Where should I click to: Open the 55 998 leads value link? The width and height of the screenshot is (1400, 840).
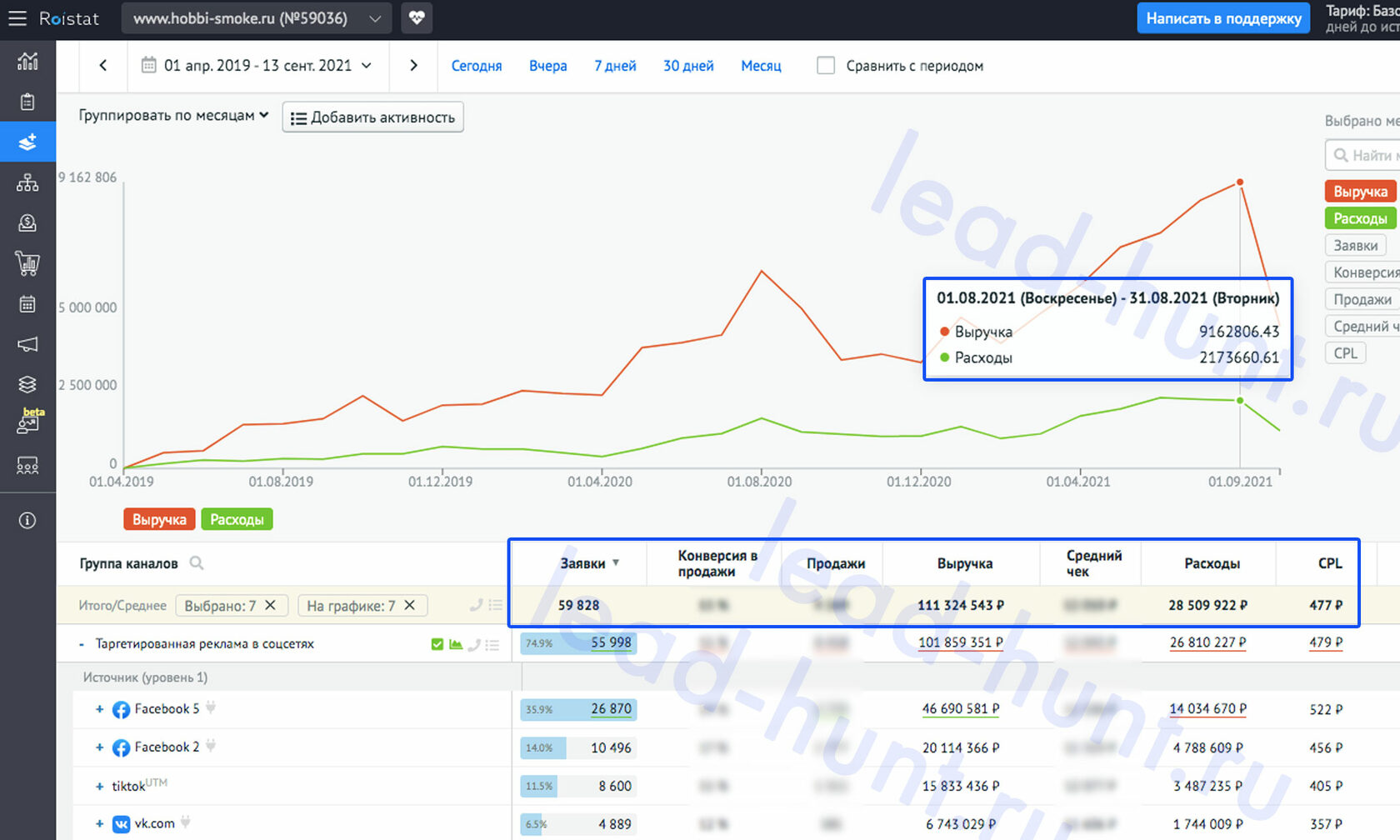[x=611, y=642]
